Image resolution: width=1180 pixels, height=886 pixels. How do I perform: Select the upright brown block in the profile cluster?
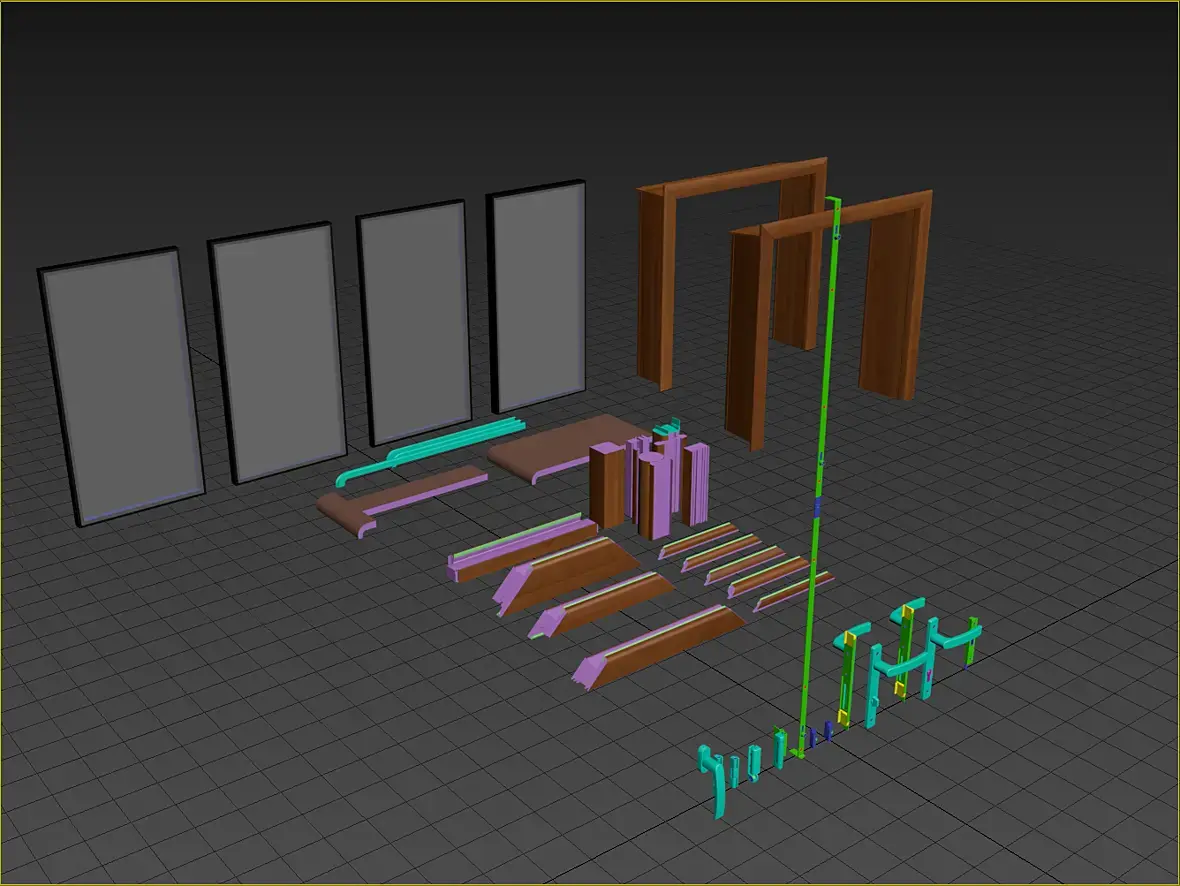607,486
